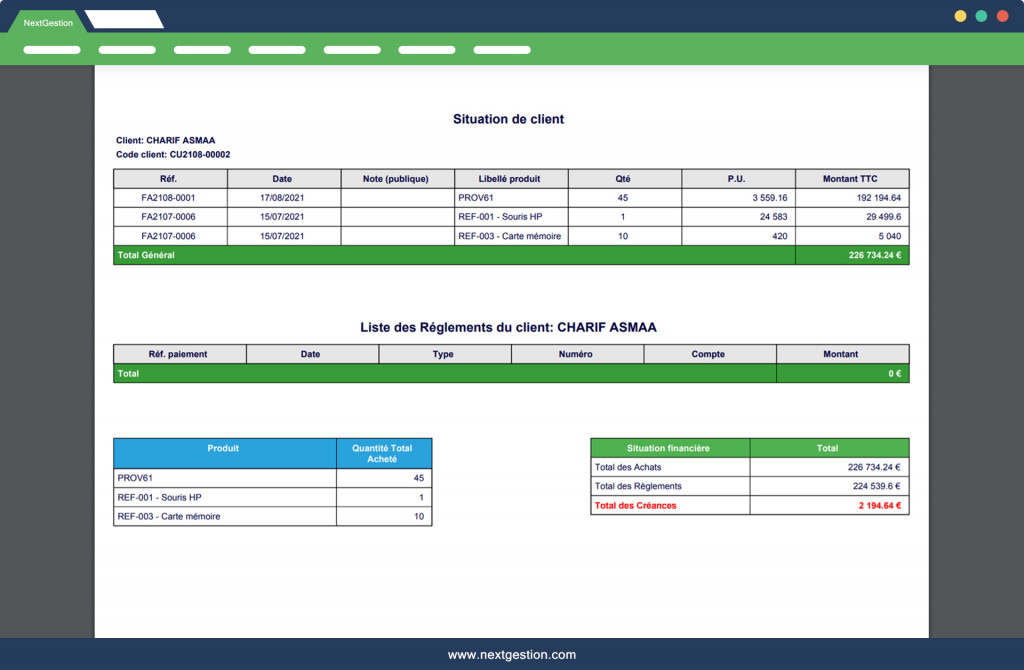Click the Total des Règlements row label
Image resolution: width=1024 pixels, height=670 pixels.
pos(637,486)
